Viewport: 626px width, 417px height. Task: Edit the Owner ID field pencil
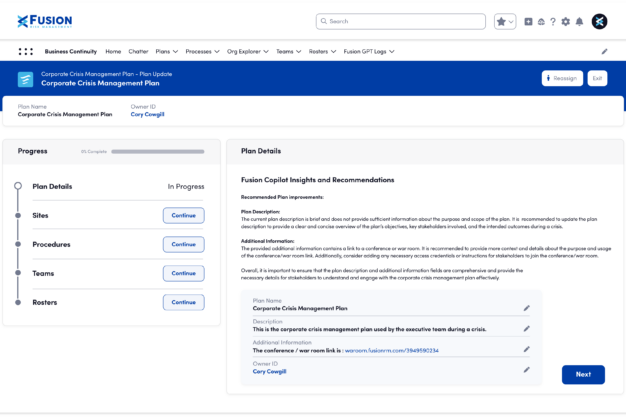point(527,370)
